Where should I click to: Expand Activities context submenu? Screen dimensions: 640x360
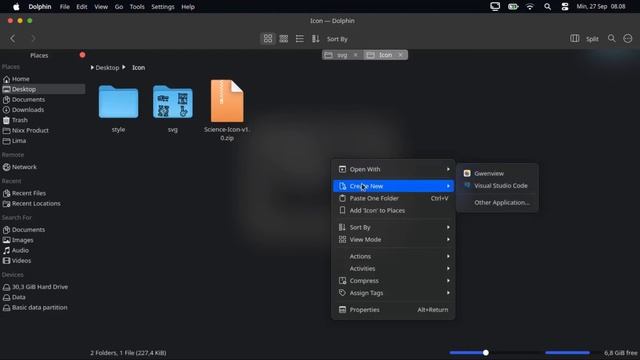pos(393,269)
